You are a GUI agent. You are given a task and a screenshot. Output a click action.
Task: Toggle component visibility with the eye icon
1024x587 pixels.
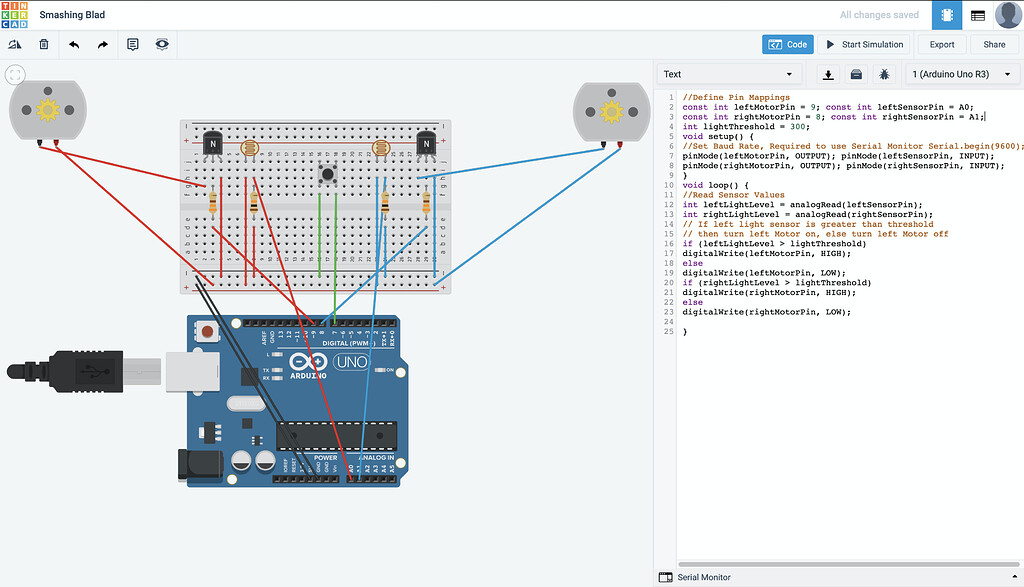click(x=161, y=44)
